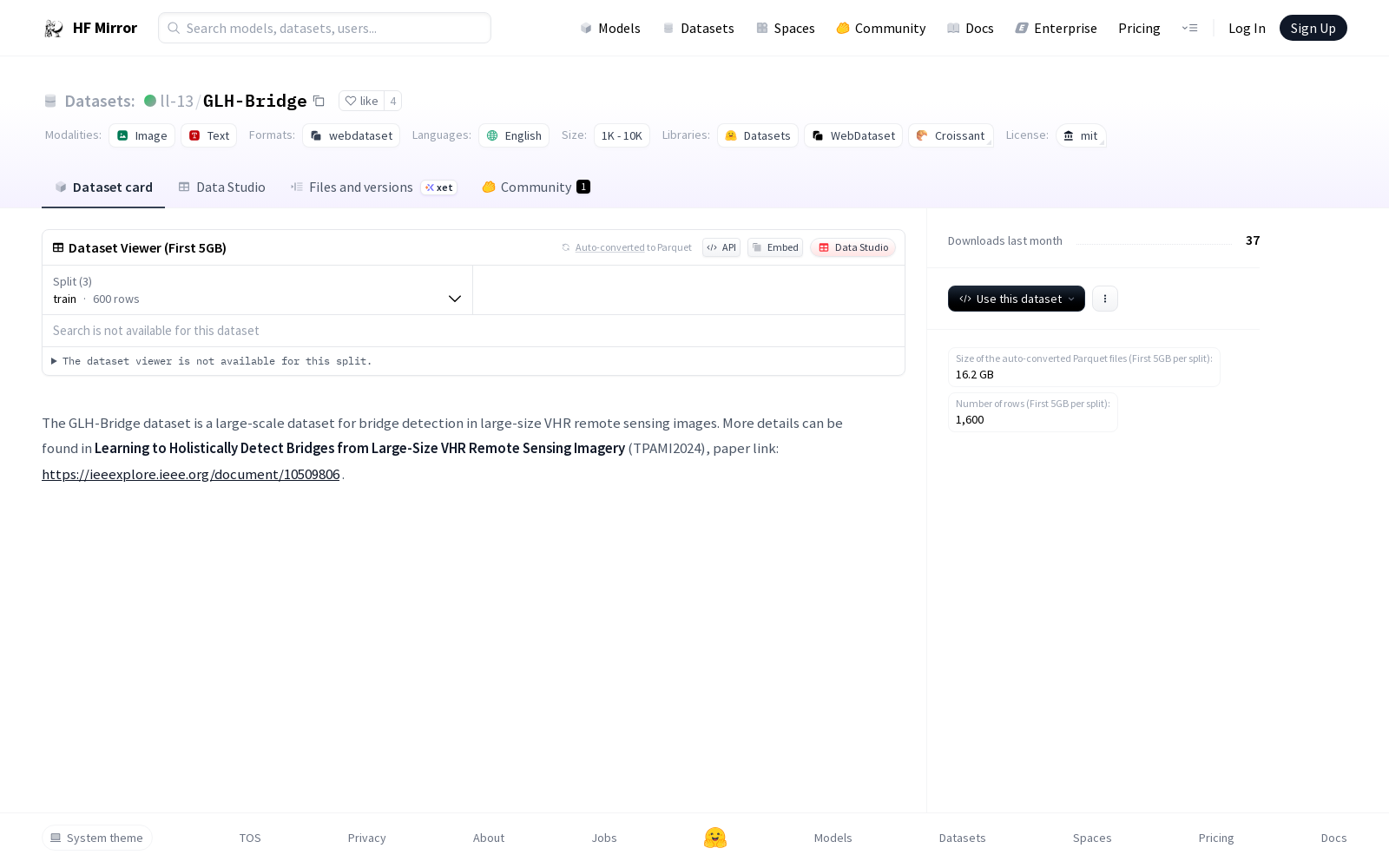Select the English language tag

click(x=514, y=135)
